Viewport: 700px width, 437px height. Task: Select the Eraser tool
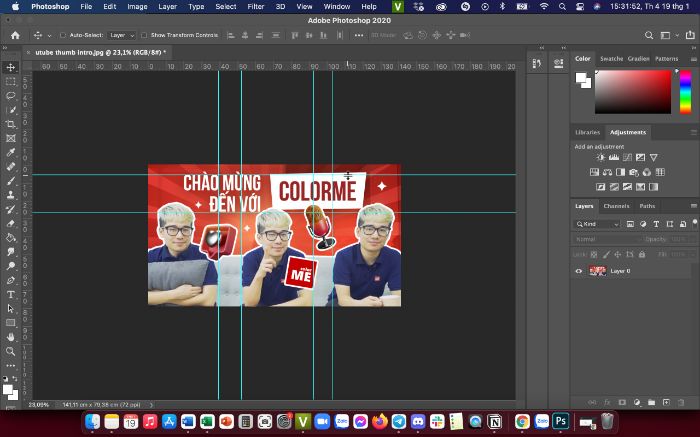[11, 224]
